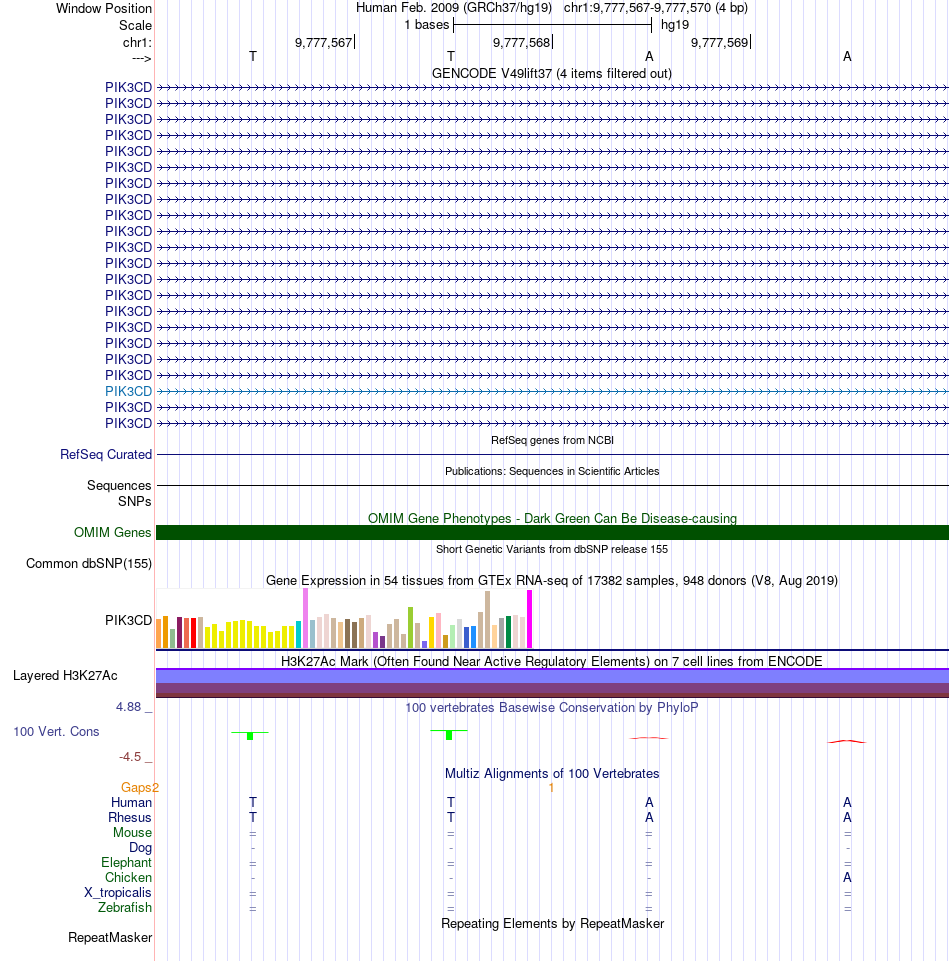Click the 4.88 PhyloP upper limit

coord(129,707)
